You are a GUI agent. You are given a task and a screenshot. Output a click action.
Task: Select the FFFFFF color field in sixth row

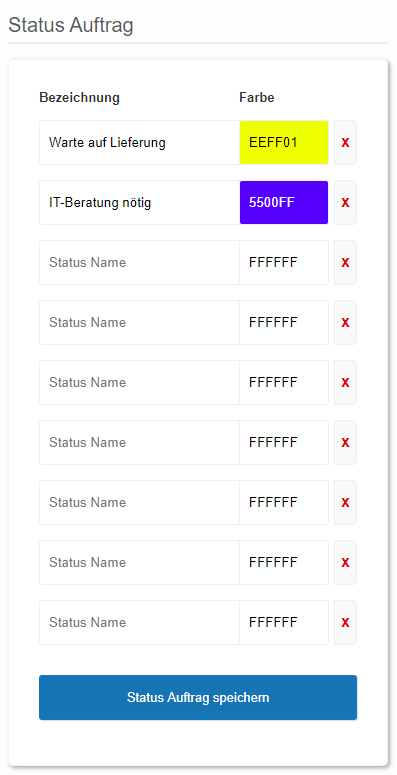[x=284, y=442]
